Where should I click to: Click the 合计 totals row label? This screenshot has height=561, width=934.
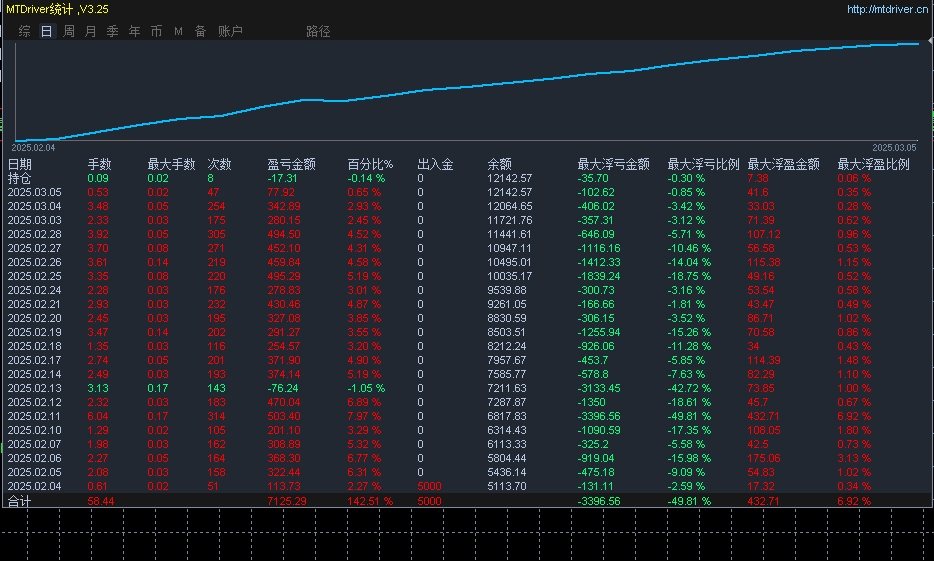click(20, 500)
